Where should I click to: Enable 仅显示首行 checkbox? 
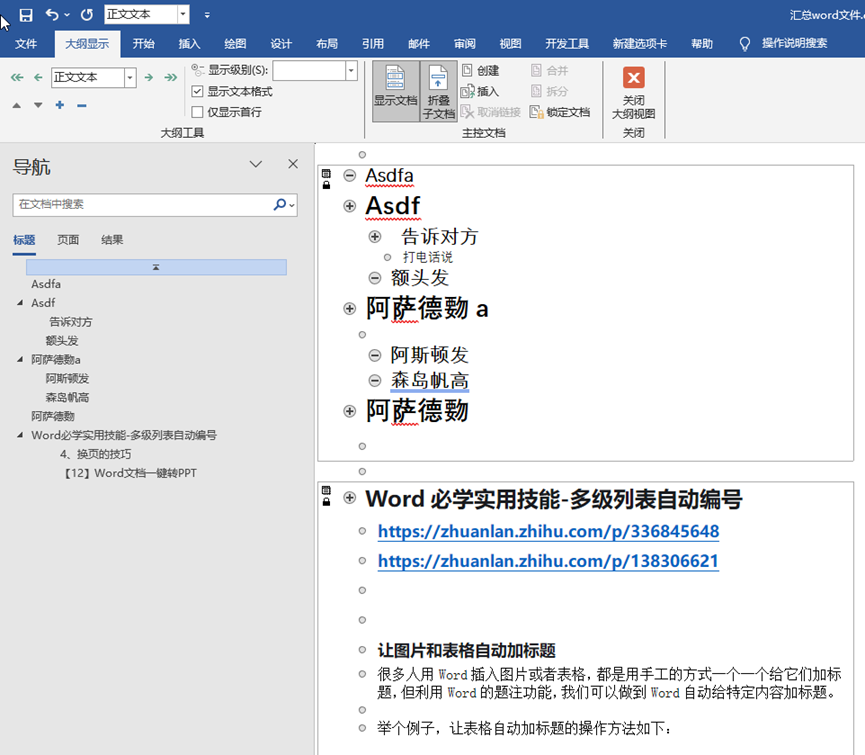197,113
